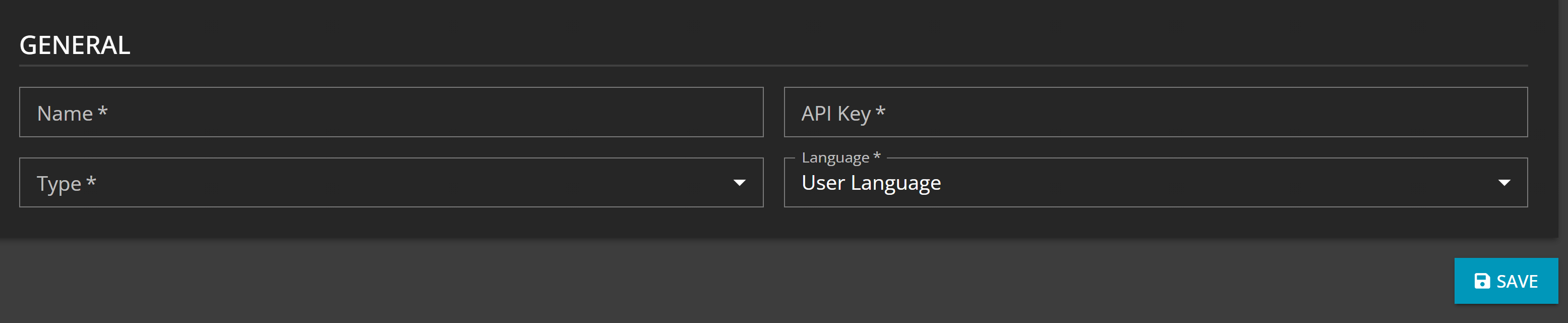Click the floppy disk icon on Save
1568x323 pixels.
[1482, 281]
